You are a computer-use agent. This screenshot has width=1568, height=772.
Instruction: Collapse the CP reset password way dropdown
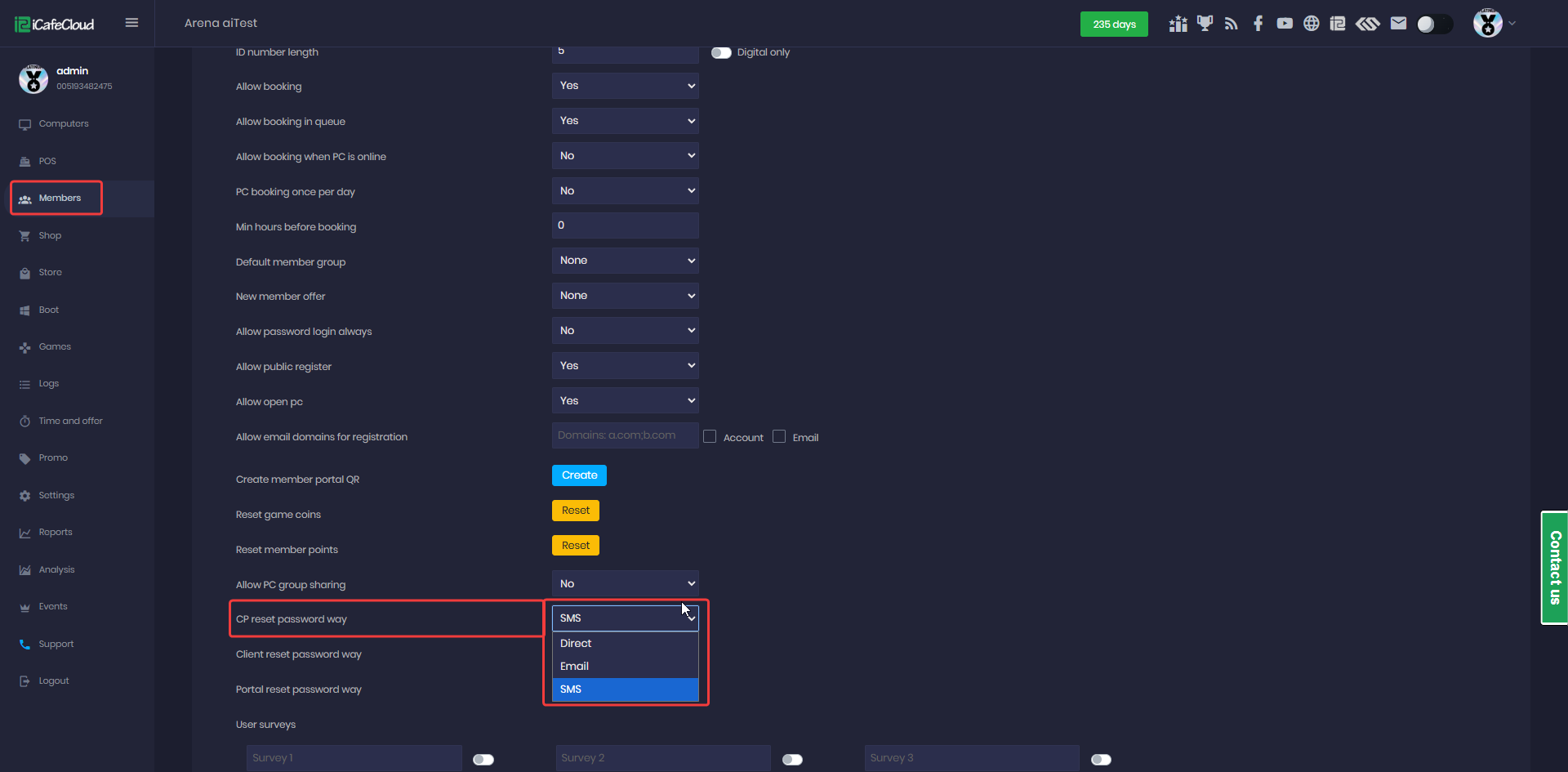626,618
